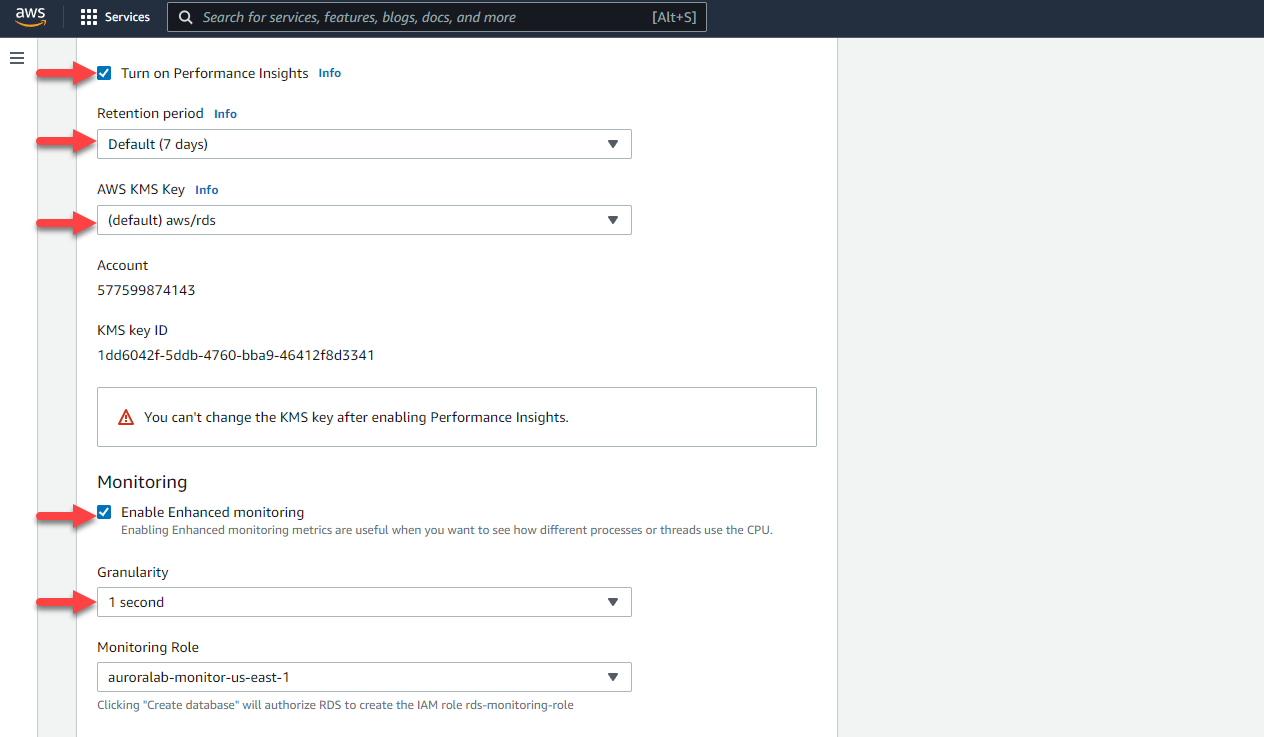Open the auroralab-monitor-us-east-1 role dropdown
The height and width of the screenshot is (737, 1264).
click(364, 677)
